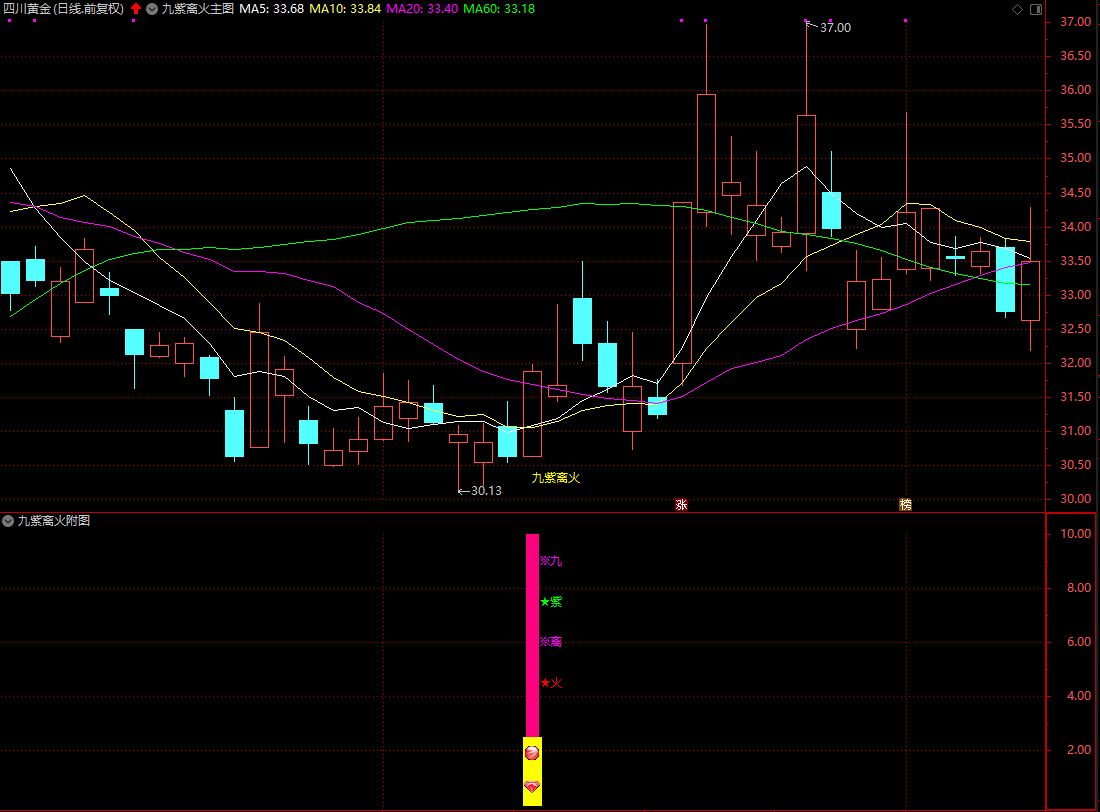Select the MA20: 33.40 moving average label
1100x812 pixels.
coord(422,9)
